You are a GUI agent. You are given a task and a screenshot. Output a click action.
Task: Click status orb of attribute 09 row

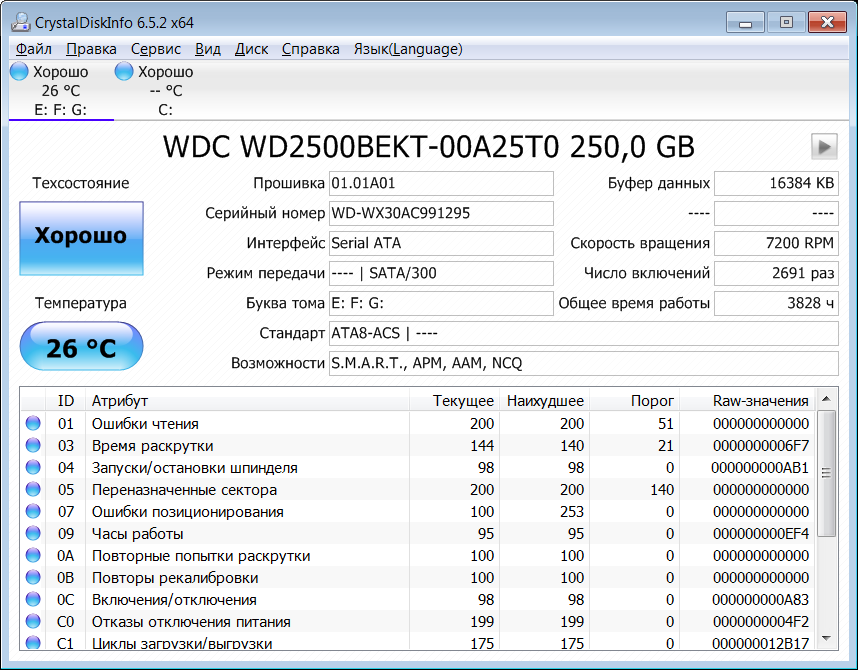pyautogui.click(x=33, y=533)
